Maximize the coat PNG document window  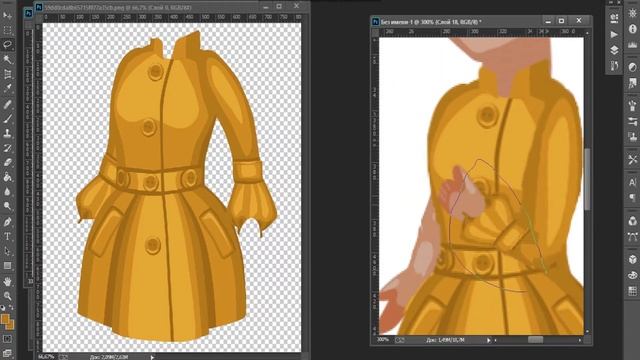tap(279, 6)
